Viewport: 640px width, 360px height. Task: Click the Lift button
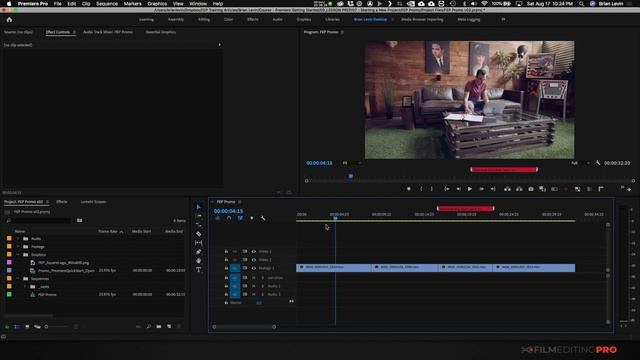coord(507,189)
